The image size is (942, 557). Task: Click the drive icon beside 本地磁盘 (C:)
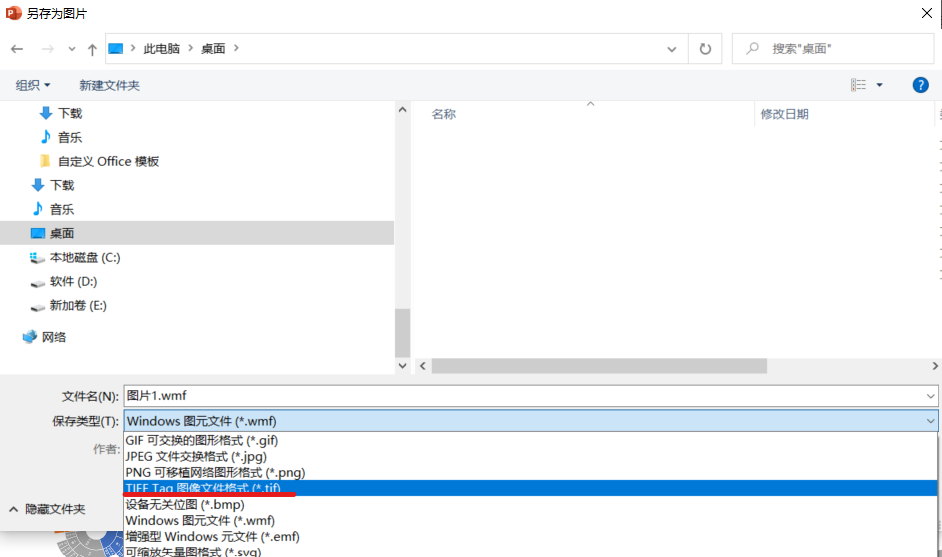(x=37, y=257)
